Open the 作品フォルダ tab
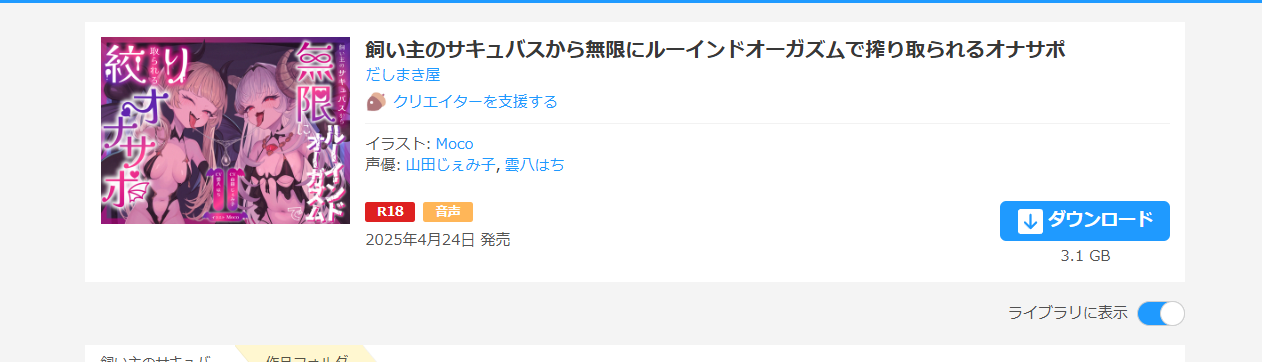 coord(307,357)
